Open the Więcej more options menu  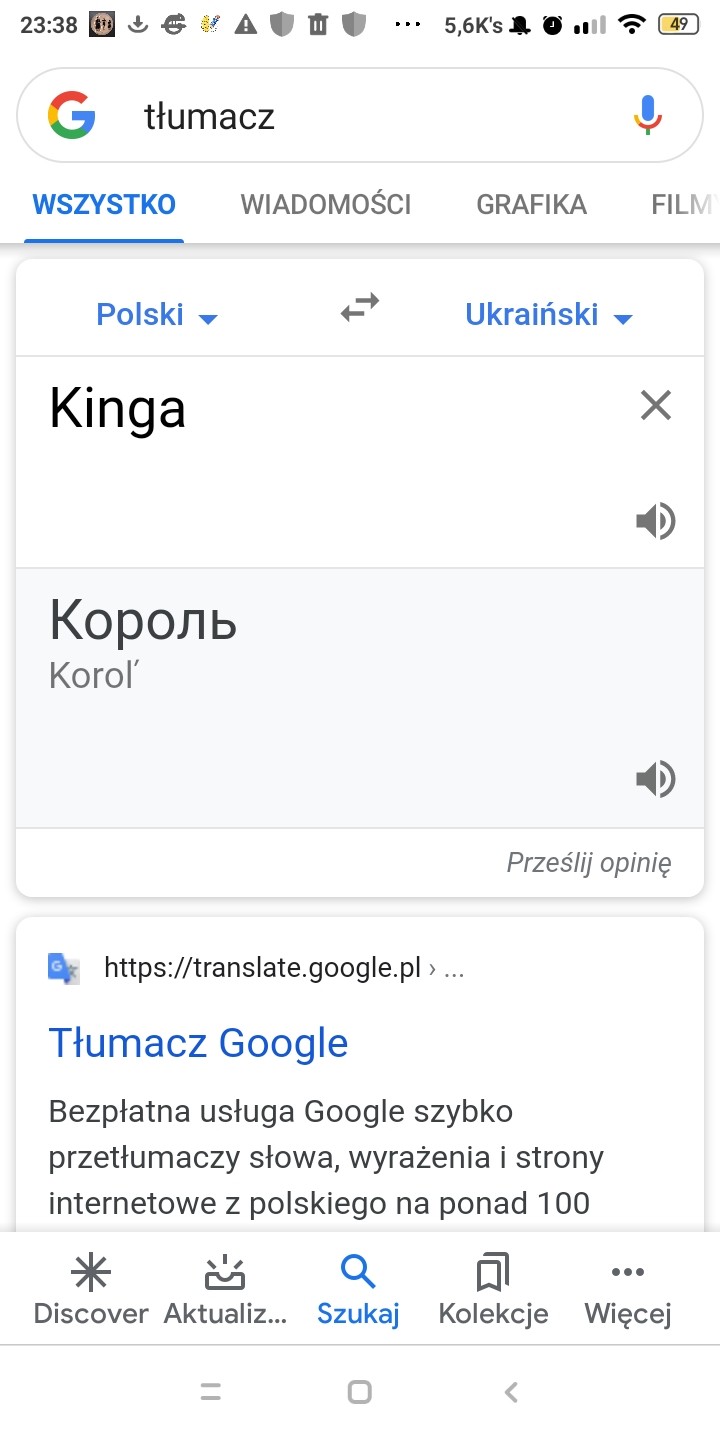tap(627, 1290)
